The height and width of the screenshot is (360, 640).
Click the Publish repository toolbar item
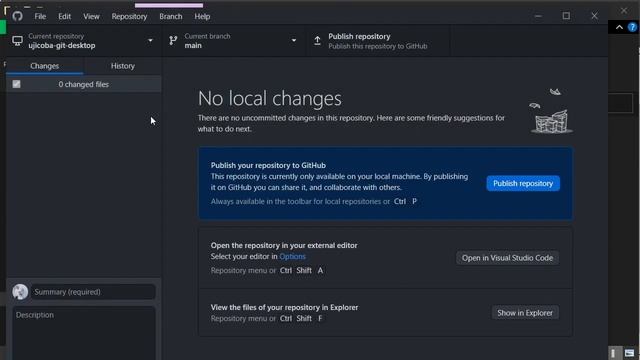[378, 41]
